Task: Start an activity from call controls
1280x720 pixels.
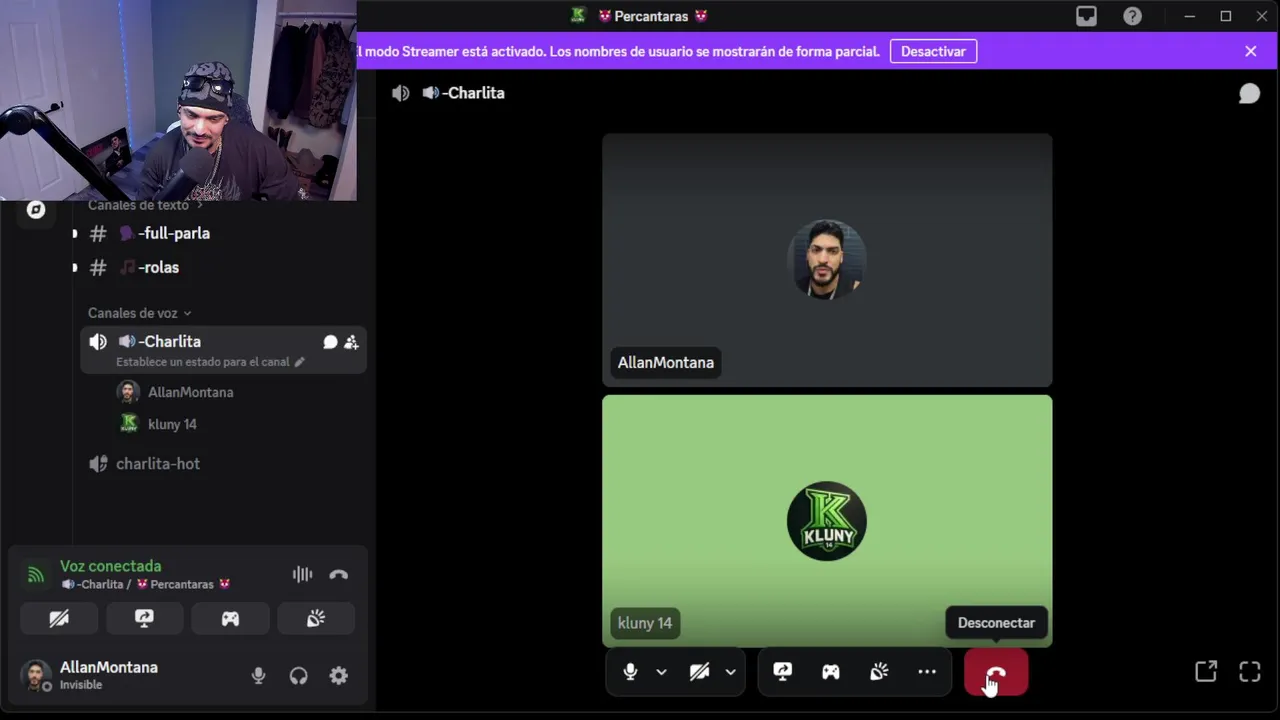Action: 831,672
